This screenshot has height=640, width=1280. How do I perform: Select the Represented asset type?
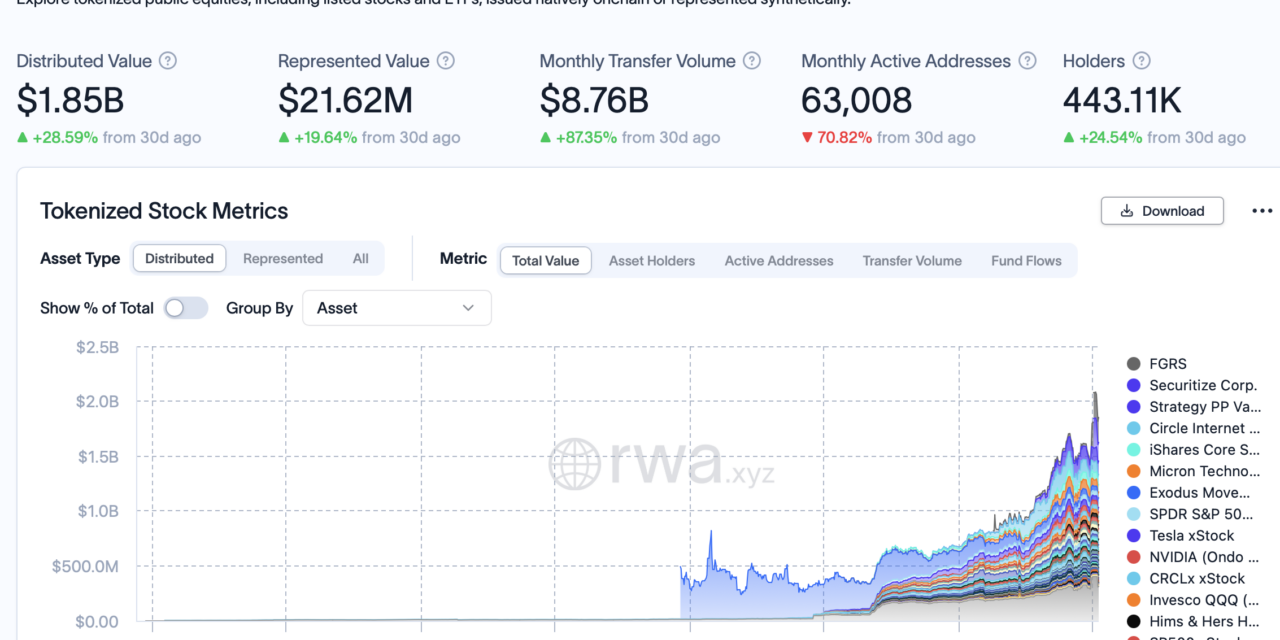pyautogui.click(x=283, y=258)
